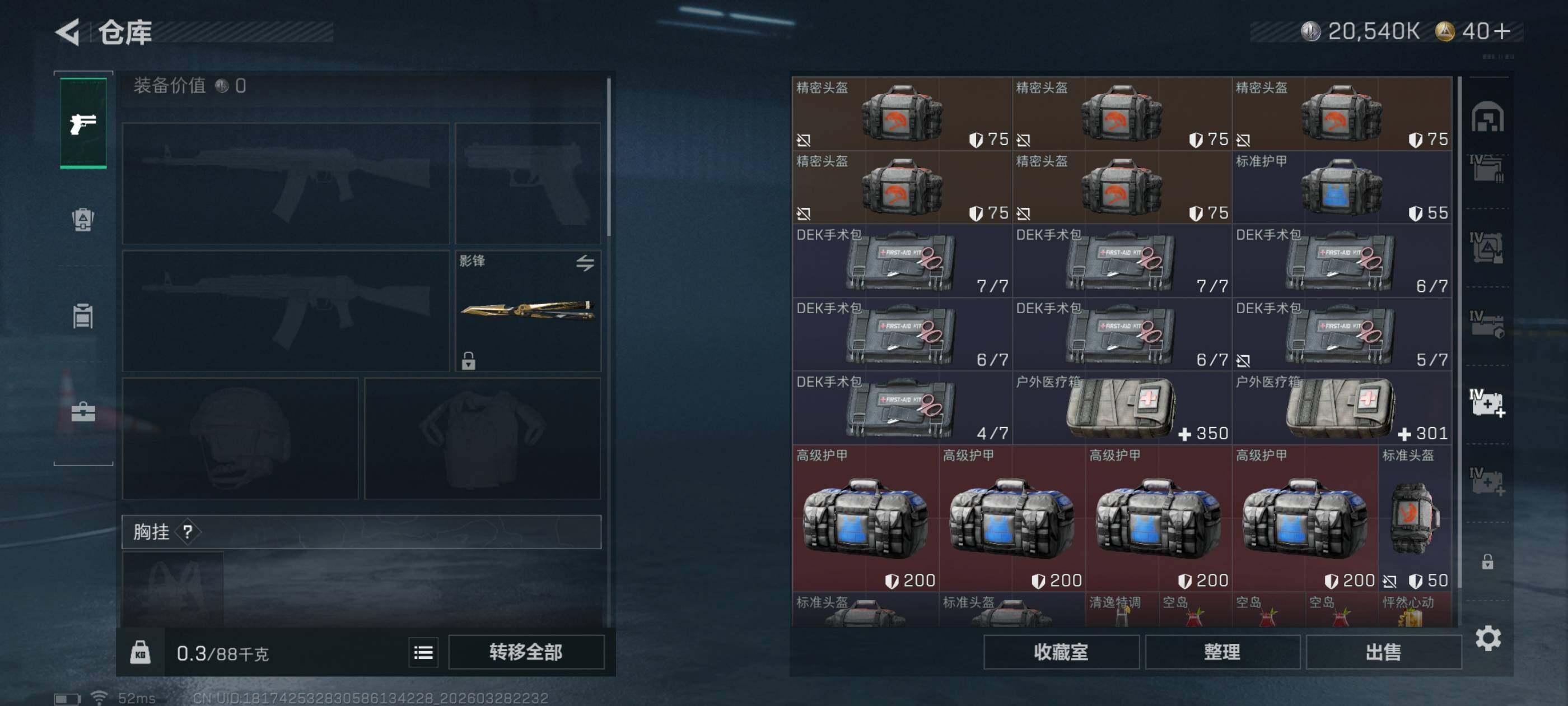
Task: Toggle the locked storage slot padlock on the right
Action: pos(1488,561)
